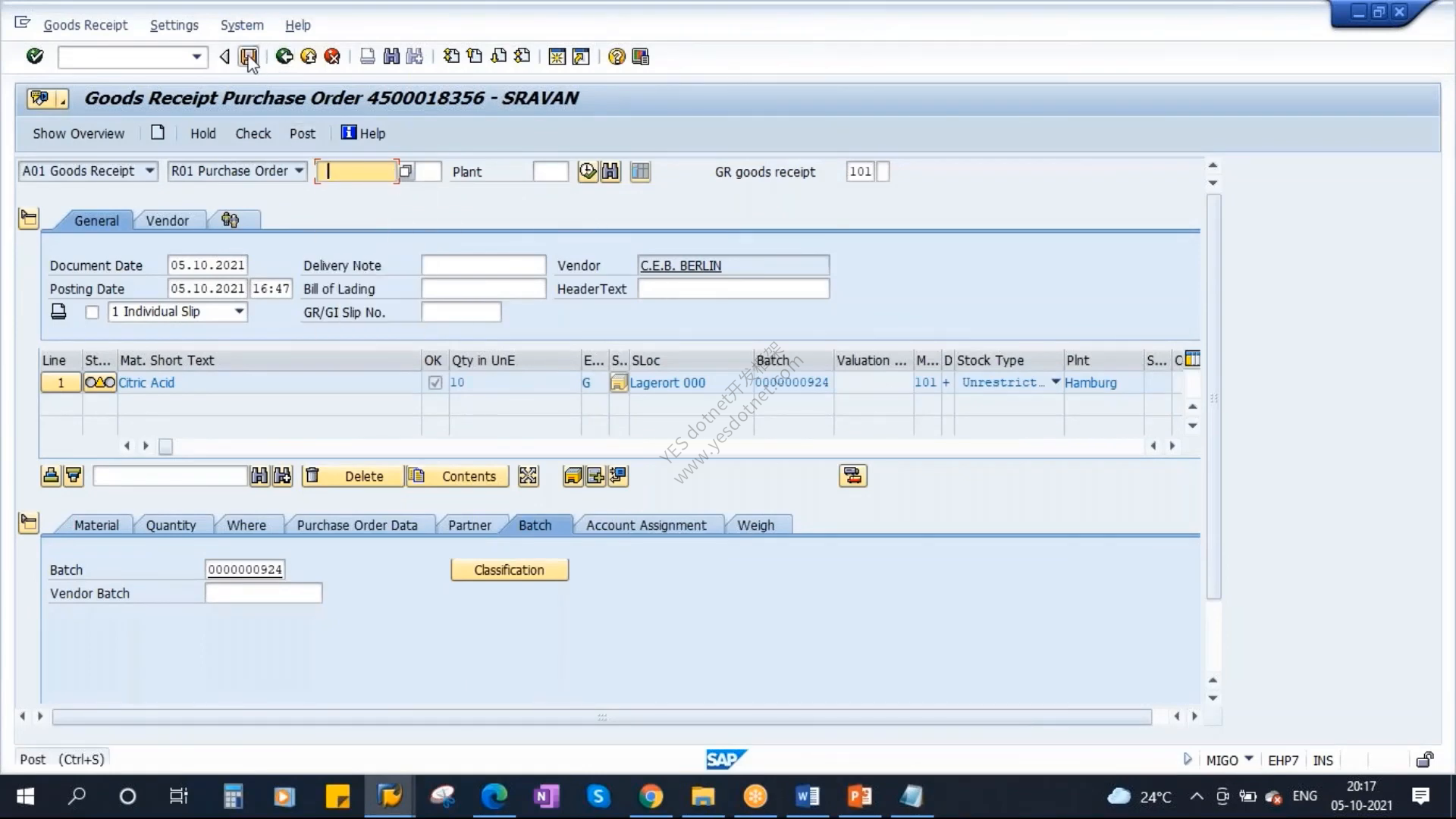Open the Goods Receipt menu
Screen dimensions: 1456x819
point(86,25)
